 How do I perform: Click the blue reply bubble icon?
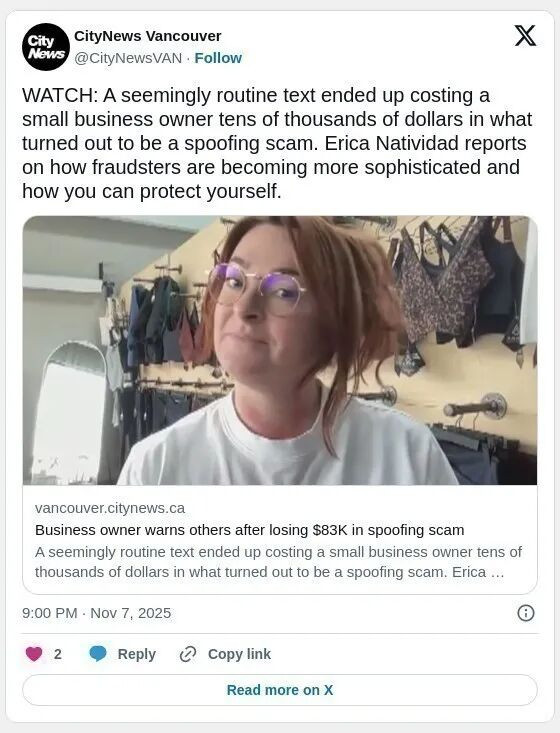pyautogui.click(x=98, y=654)
